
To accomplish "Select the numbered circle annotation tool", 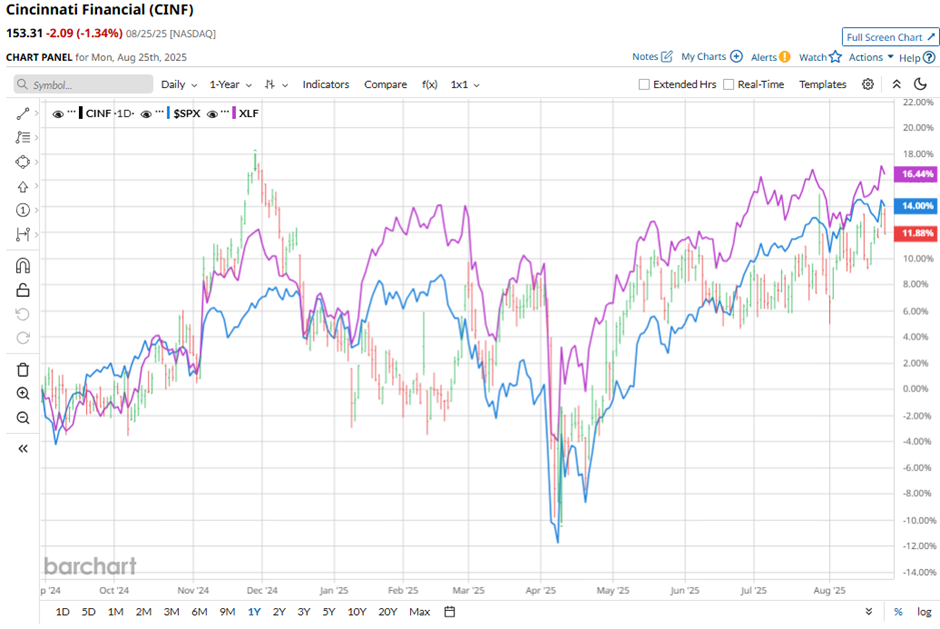I will pyautogui.click(x=23, y=210).
